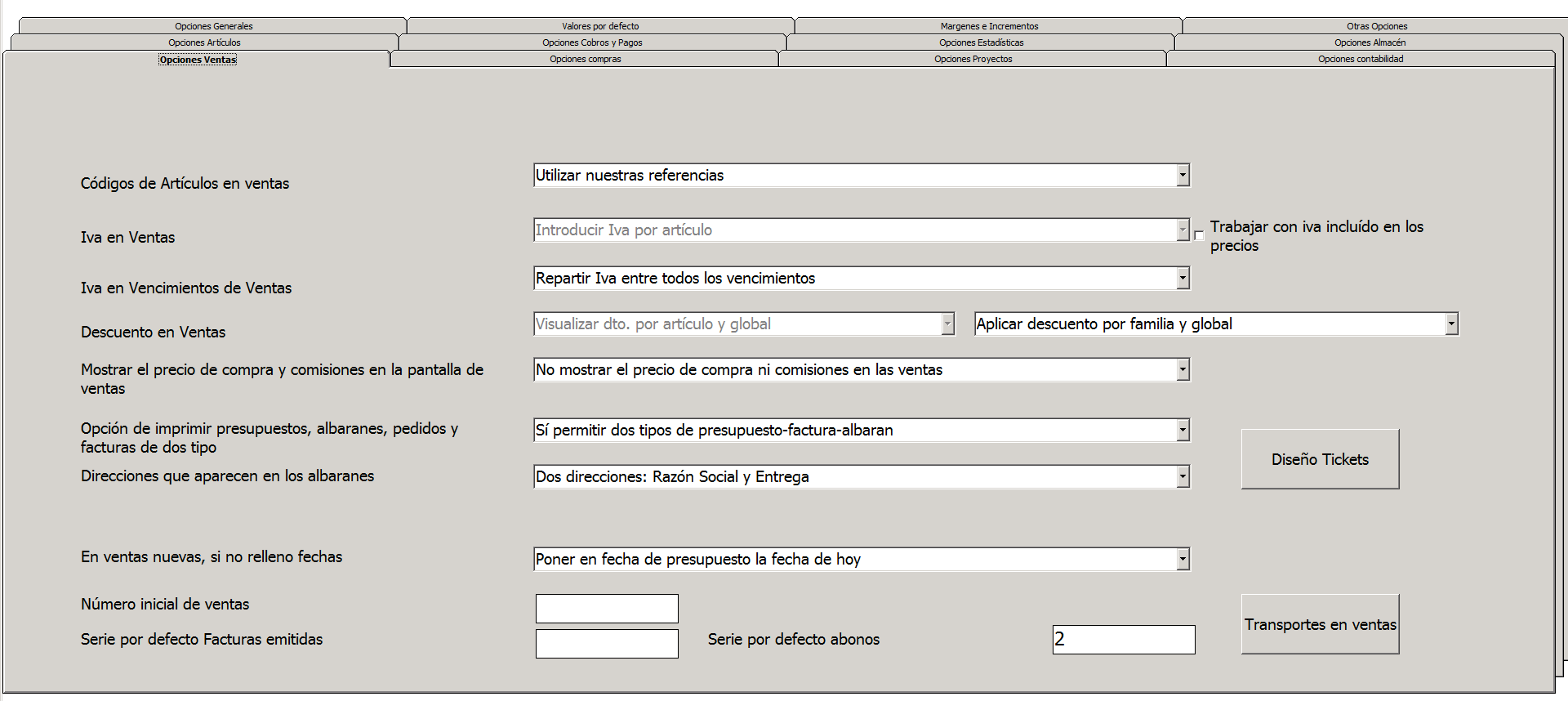This screenshot has height=701, width=1568.
Task: Open 'Códigos de Artículos en ventas' dropdown
Action: point(1183,176)
